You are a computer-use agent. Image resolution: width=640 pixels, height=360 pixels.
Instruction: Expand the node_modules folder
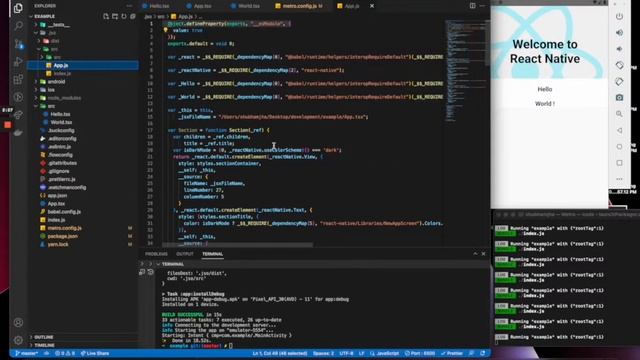64,98
